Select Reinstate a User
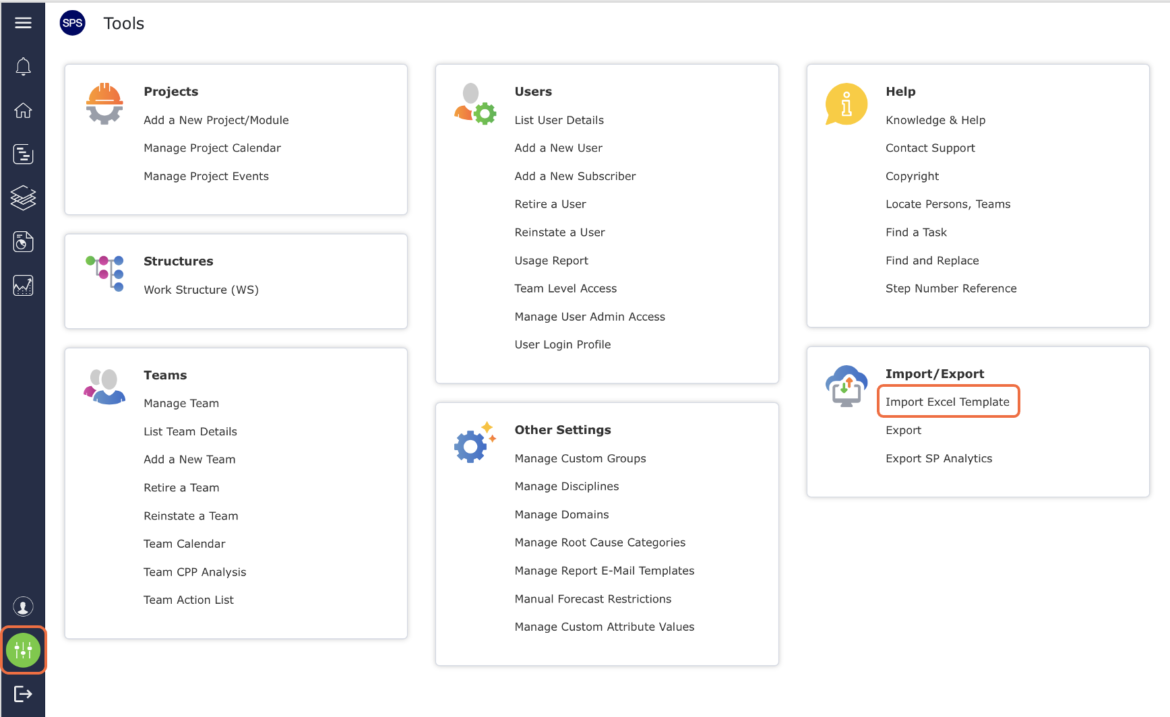Viewport: 1170px width, 717px height. click(x=560, y=232)
